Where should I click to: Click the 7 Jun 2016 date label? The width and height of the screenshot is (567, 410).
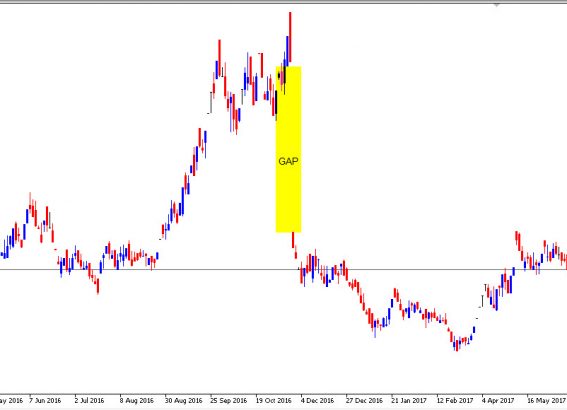(x=45, y=401)
